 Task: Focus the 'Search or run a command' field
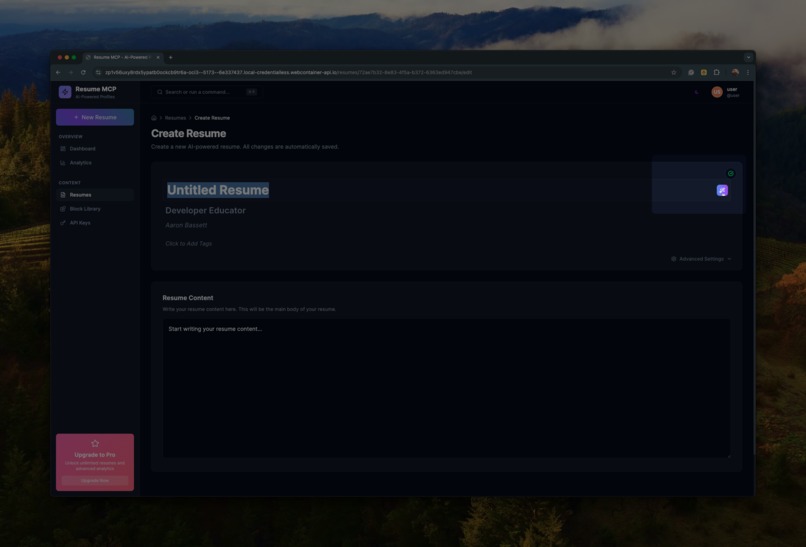(x=207, y=92)
